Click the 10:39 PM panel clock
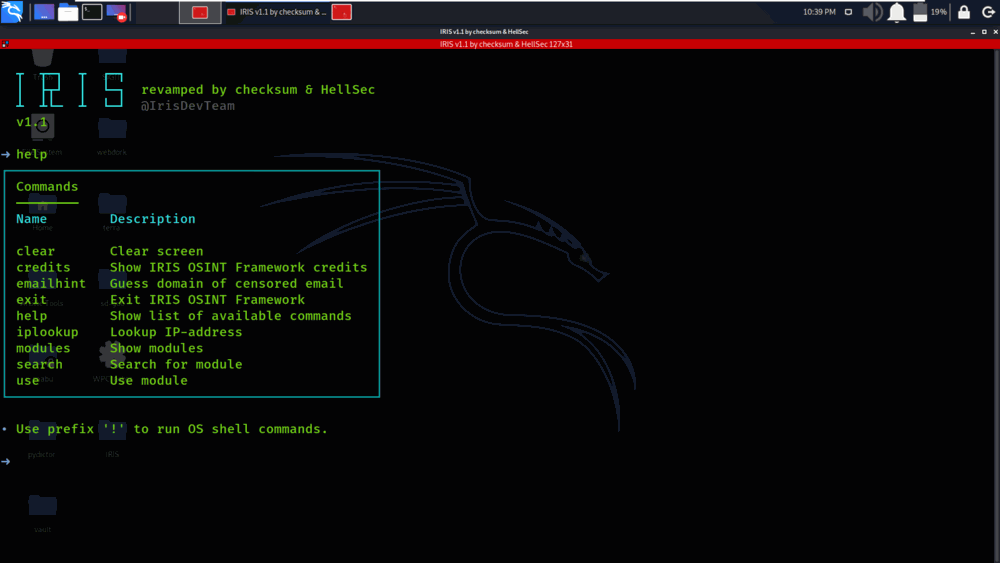Screen dimensions: 1000x563 (x=819, y=12)
